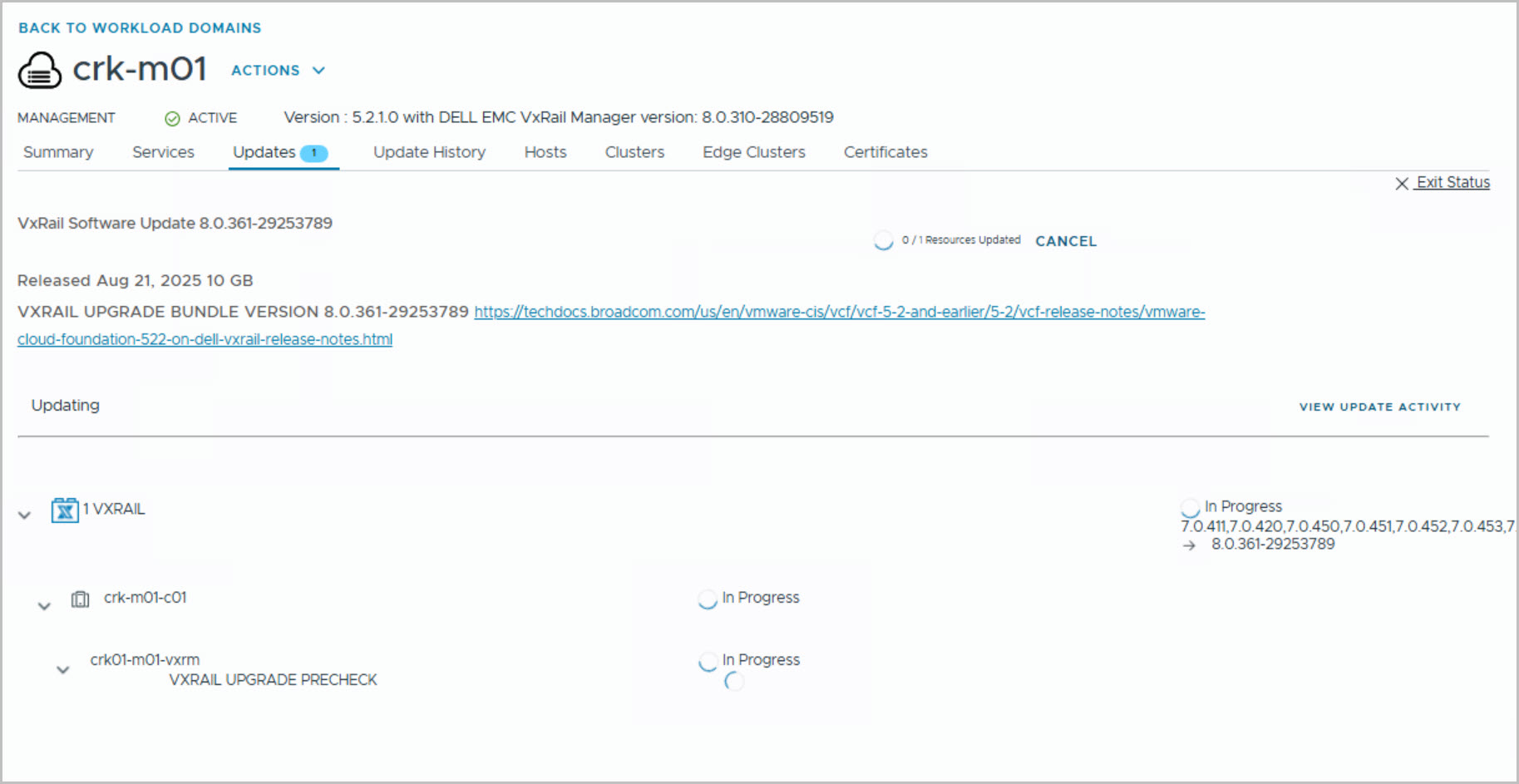1519x784 pixels.
Task: Click the cluster icon next to crk-m01-c01
Action: [x=80, y=599]
